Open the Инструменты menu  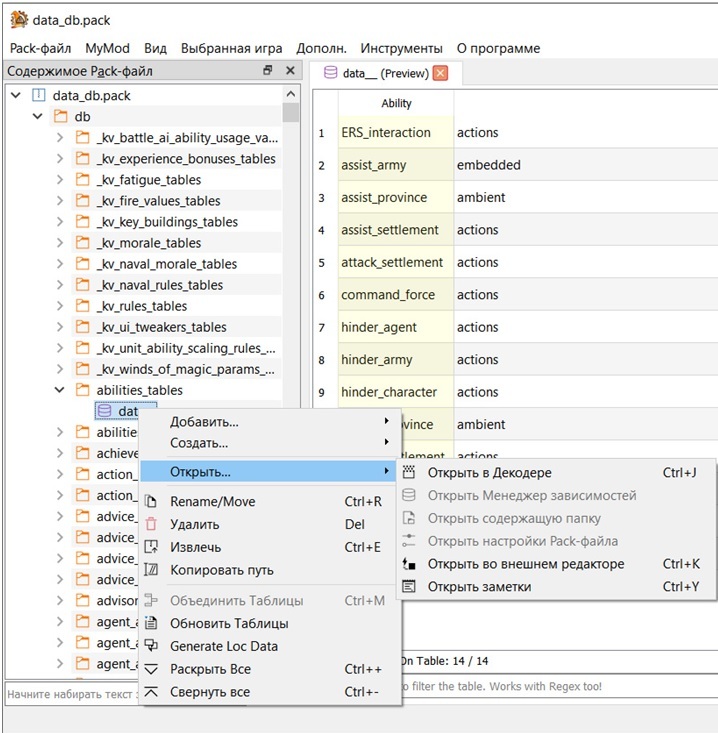tap(401, 48)
